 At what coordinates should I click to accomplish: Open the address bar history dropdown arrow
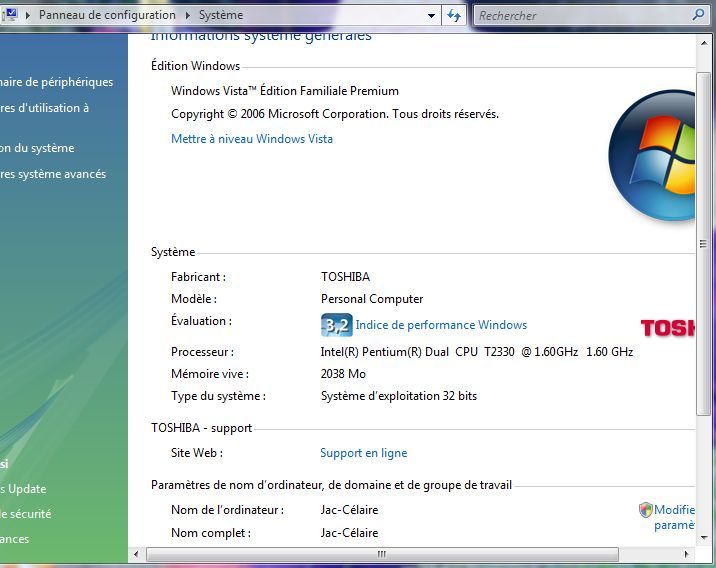coord(431,16)
